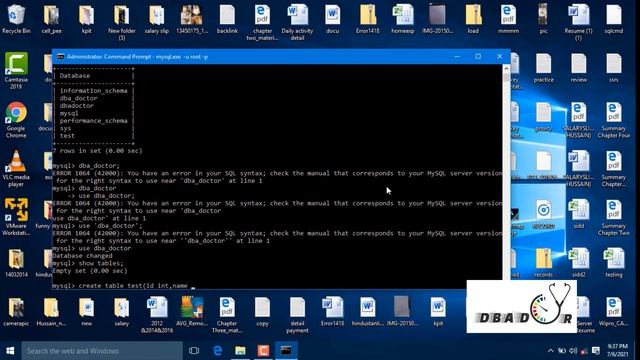Open the cell_pee folder on desktop
This screenshot has height=360, width=640.
tap(51, 18)
